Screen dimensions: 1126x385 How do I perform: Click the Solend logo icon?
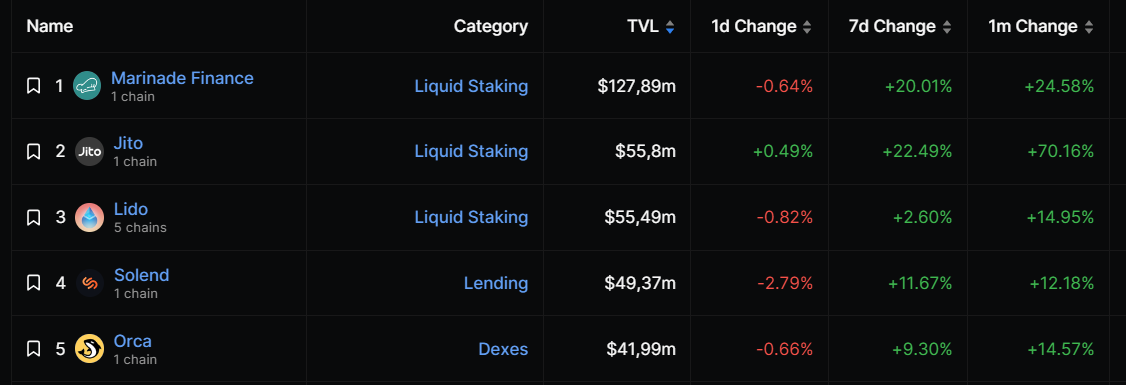coord(90,283)
